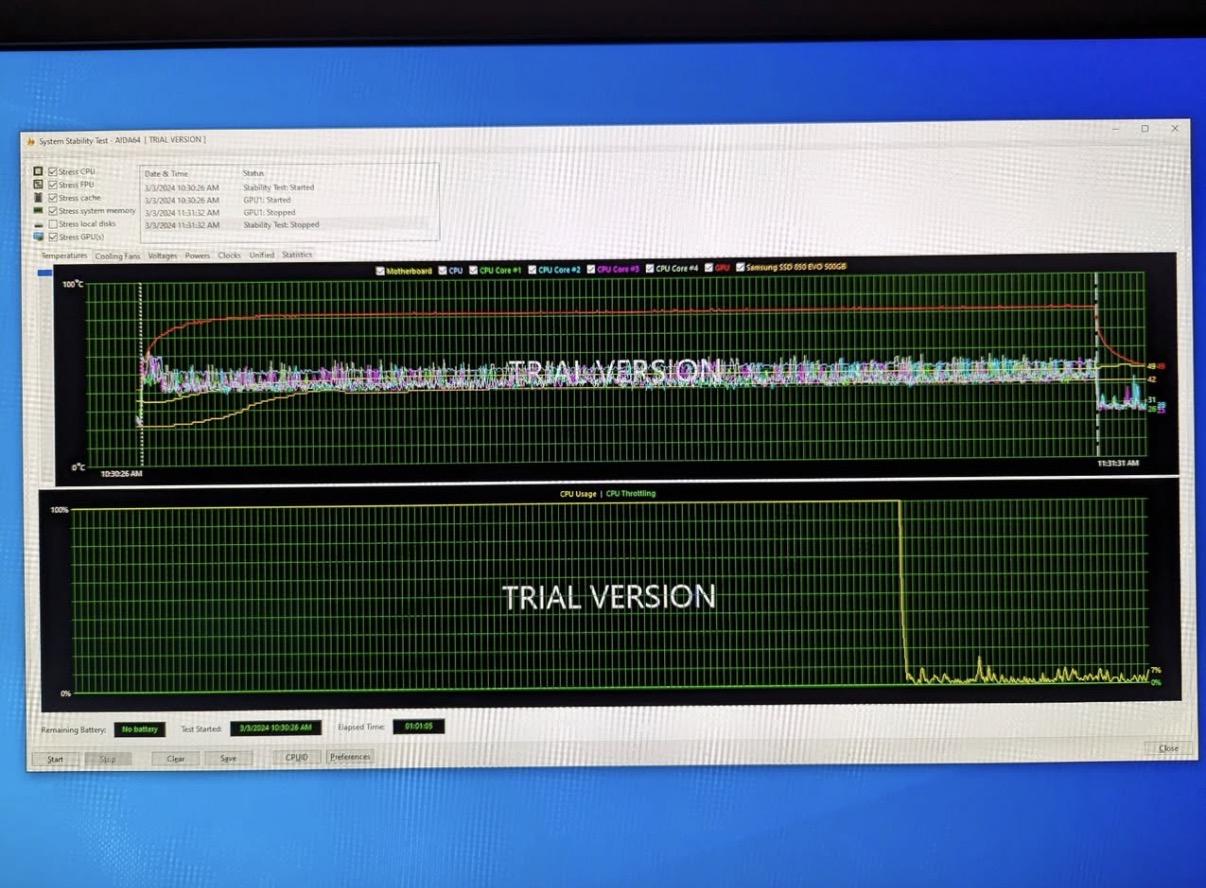Uncheck the Stress GPU(s) checkbox
This screenshot has height=888, width=1206.
52,237
